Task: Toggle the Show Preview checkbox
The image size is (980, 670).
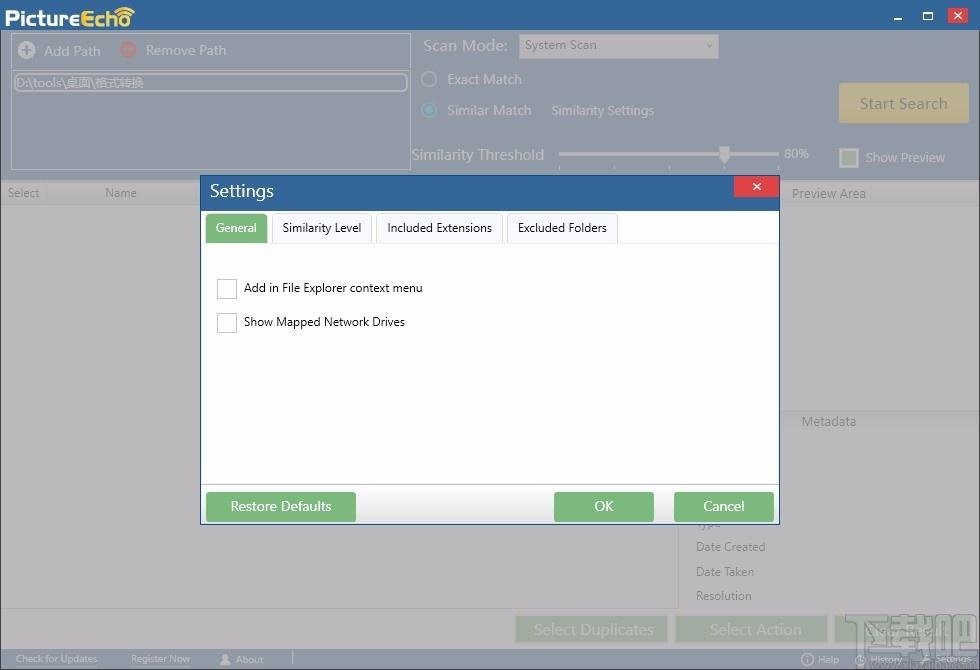Action: 848,158
